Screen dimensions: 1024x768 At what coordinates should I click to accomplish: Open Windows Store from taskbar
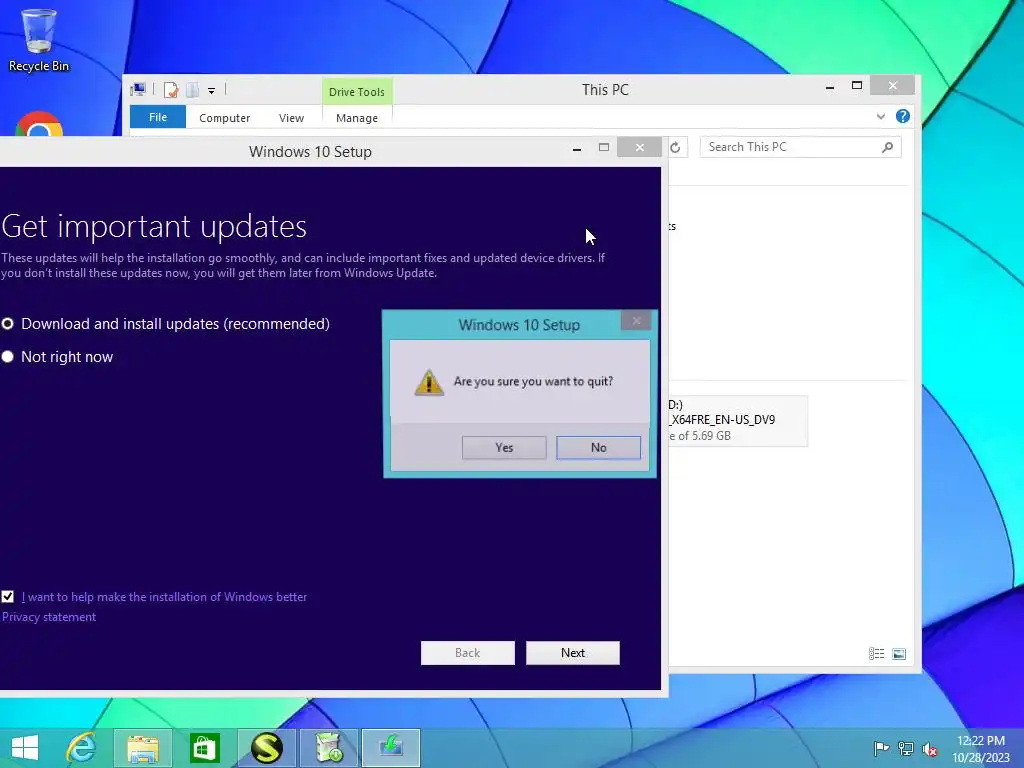[x=204, y=748]
